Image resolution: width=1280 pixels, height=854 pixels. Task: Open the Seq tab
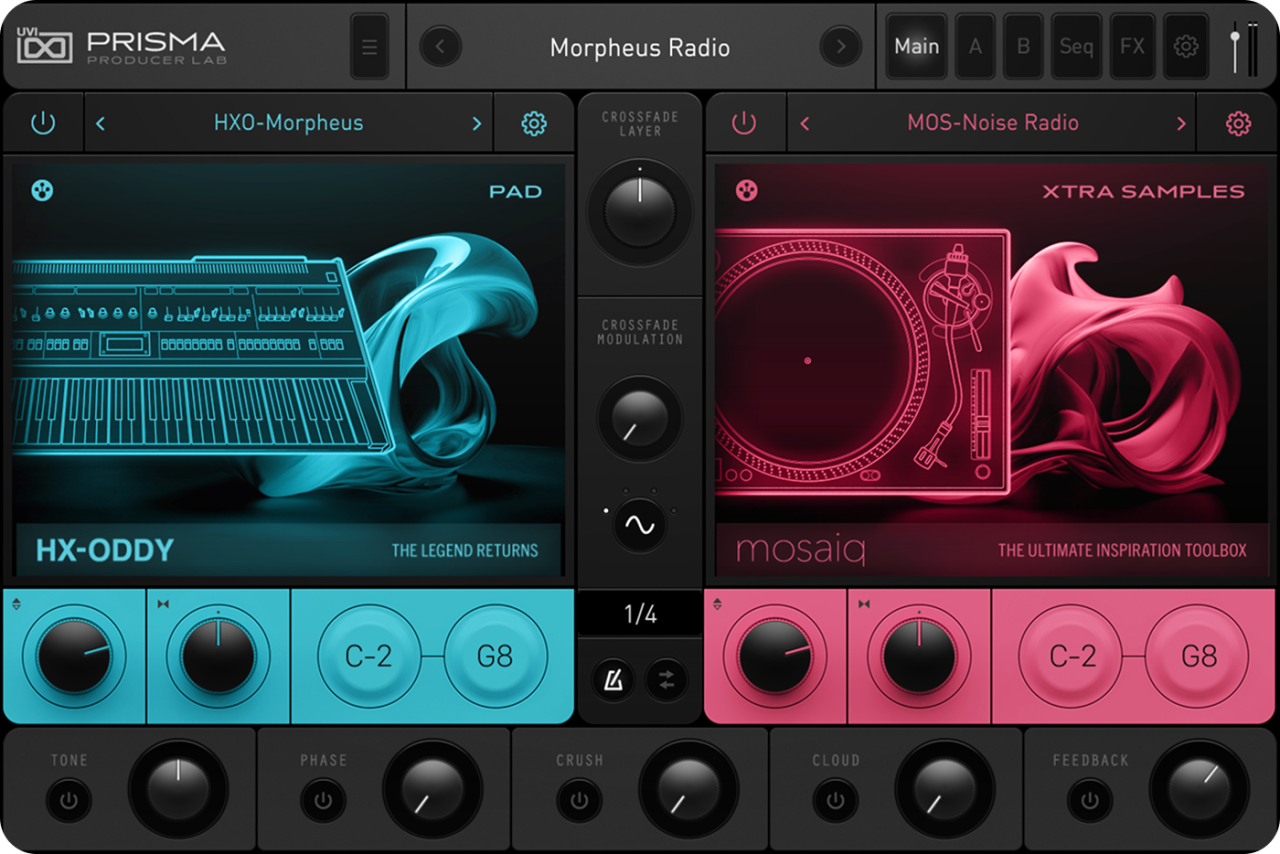point(1076,46)
